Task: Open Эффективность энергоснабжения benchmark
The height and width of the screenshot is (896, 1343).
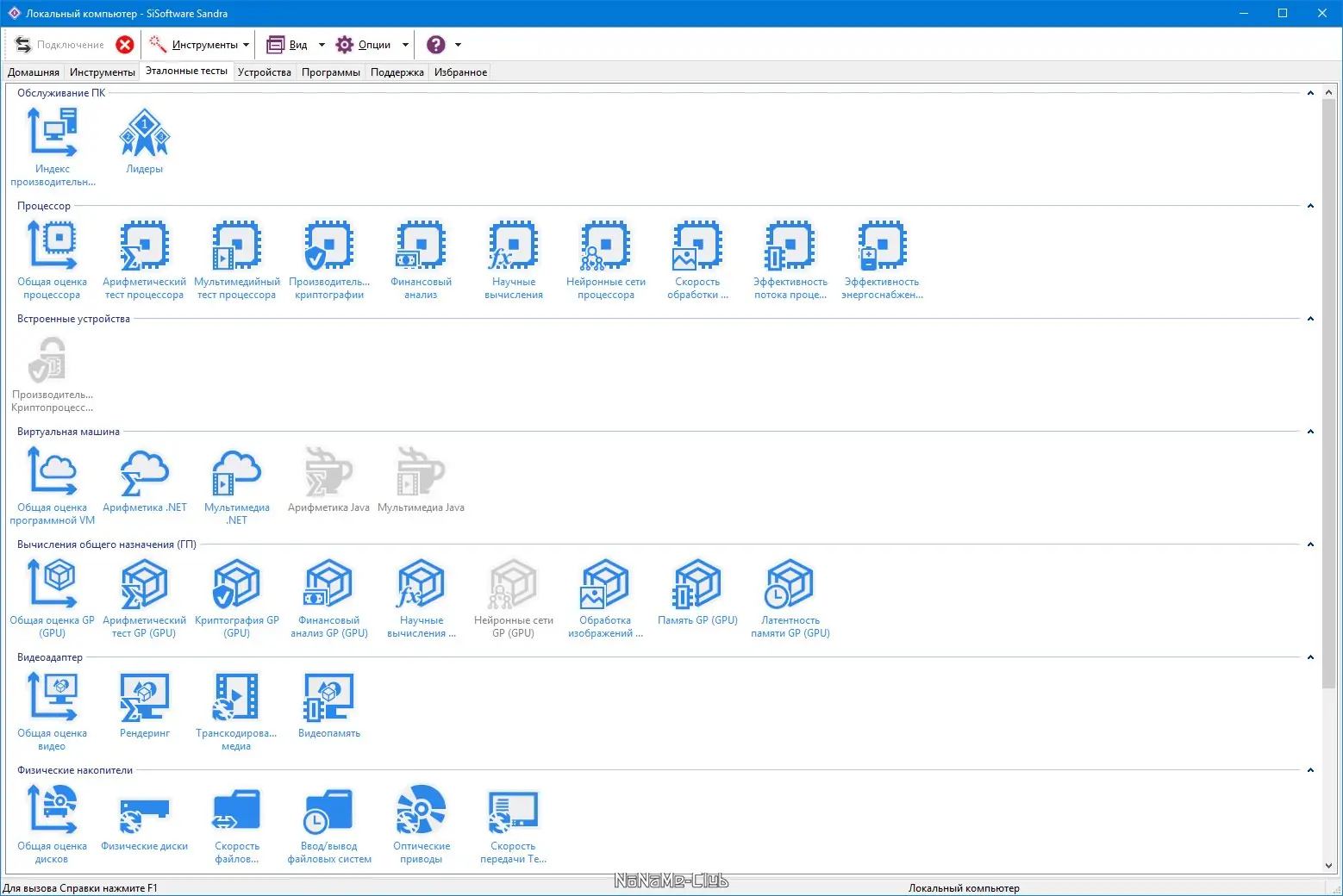Action: [x=883, y=259]
